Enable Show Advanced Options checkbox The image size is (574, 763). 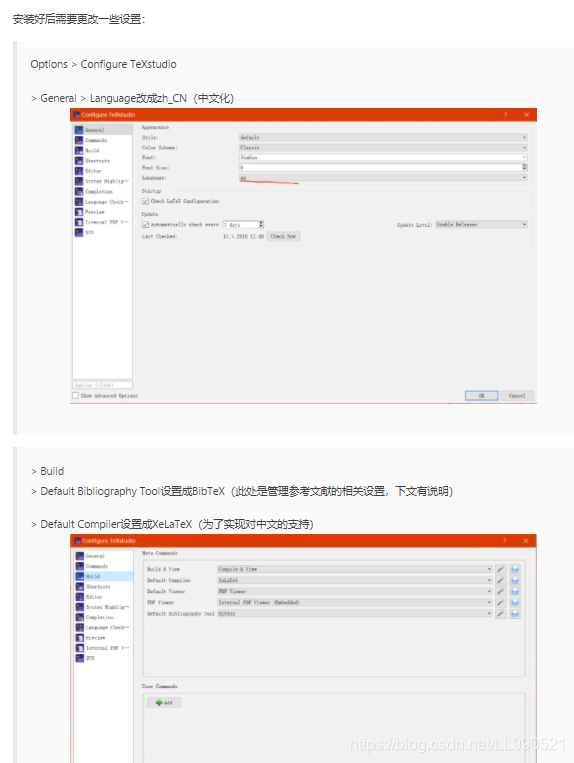[75, 396]
